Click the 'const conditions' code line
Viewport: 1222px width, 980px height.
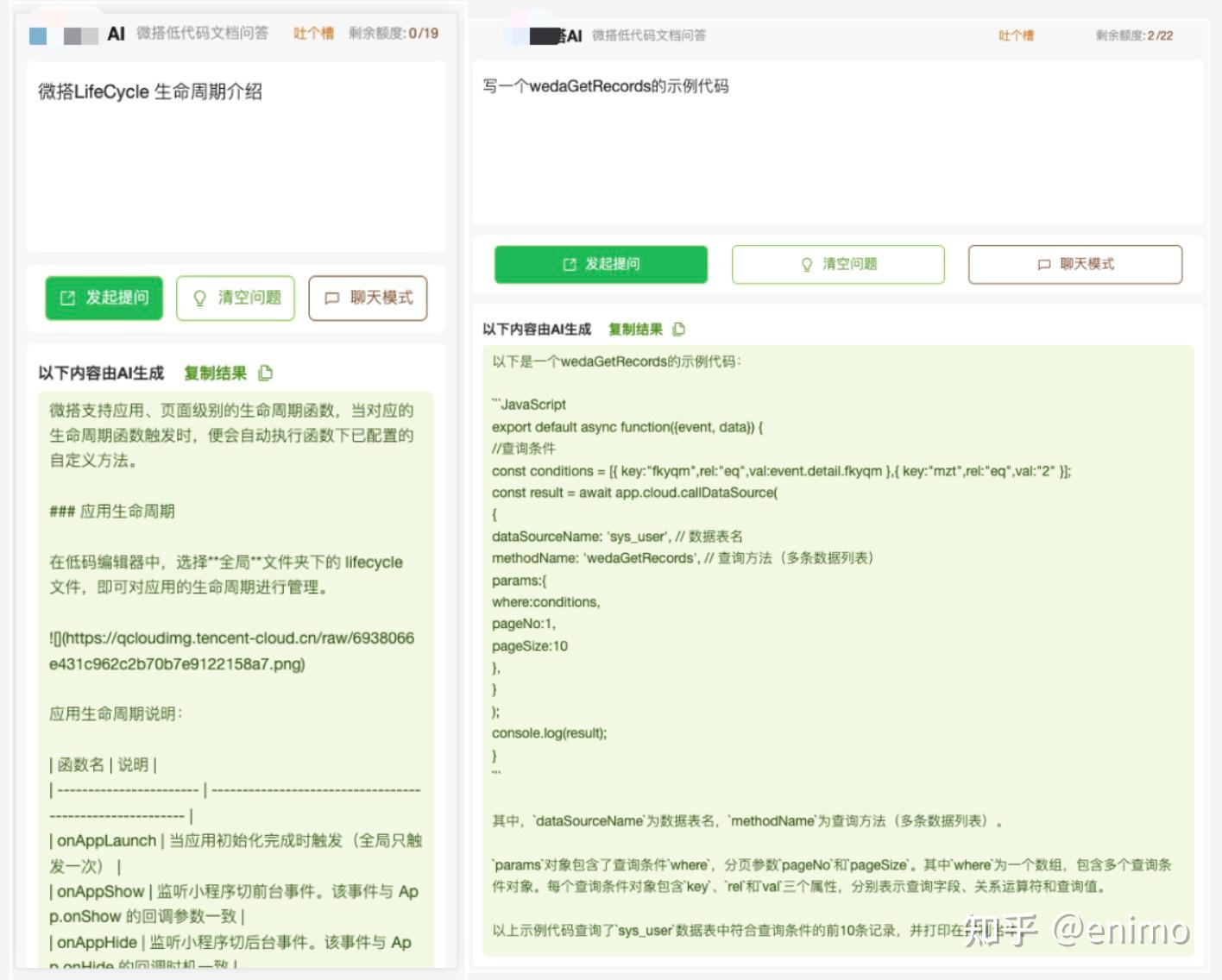pos(782,471)
